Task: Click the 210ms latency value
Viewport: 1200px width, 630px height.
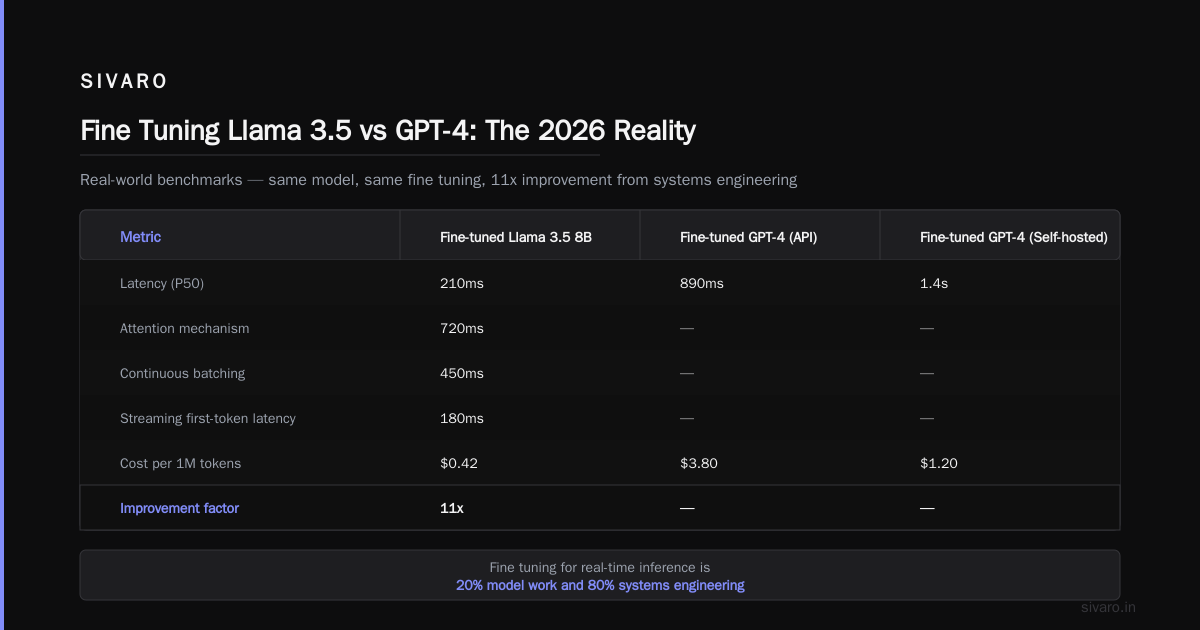Action: click(x=462, y=283)
